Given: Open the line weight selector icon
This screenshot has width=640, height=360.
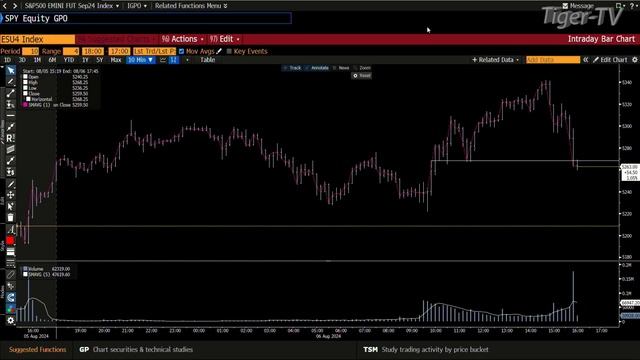Looking at the screenshot, I should click(x=11, y=252).
